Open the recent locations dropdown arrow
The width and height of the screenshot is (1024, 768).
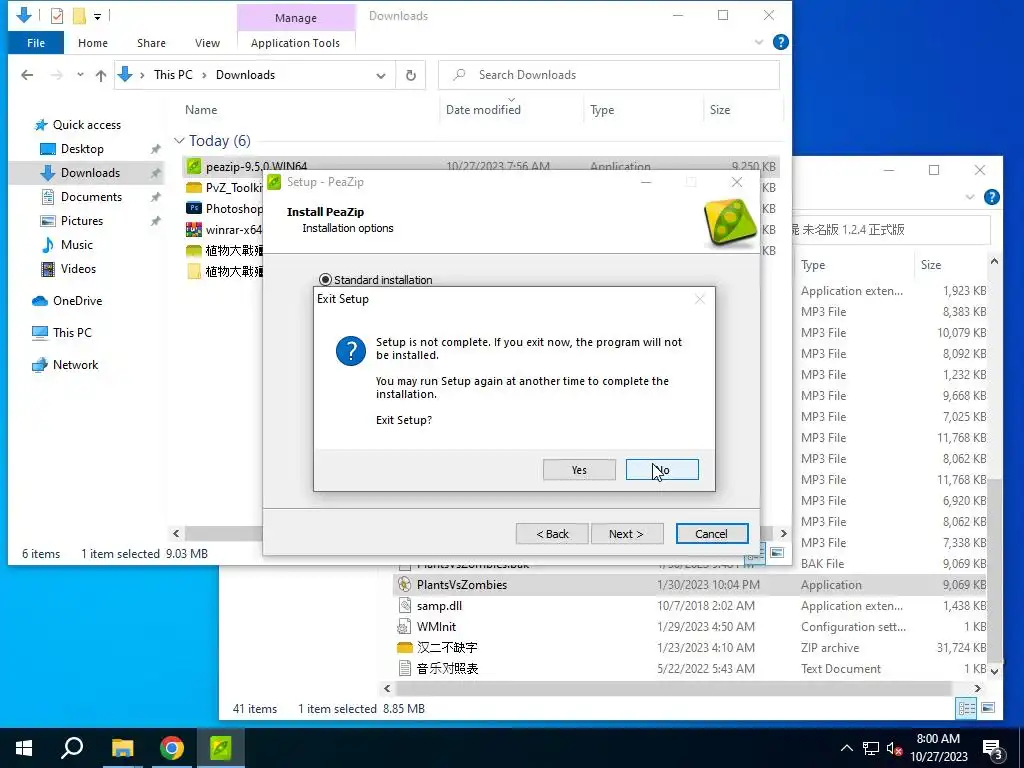point(80,75)
